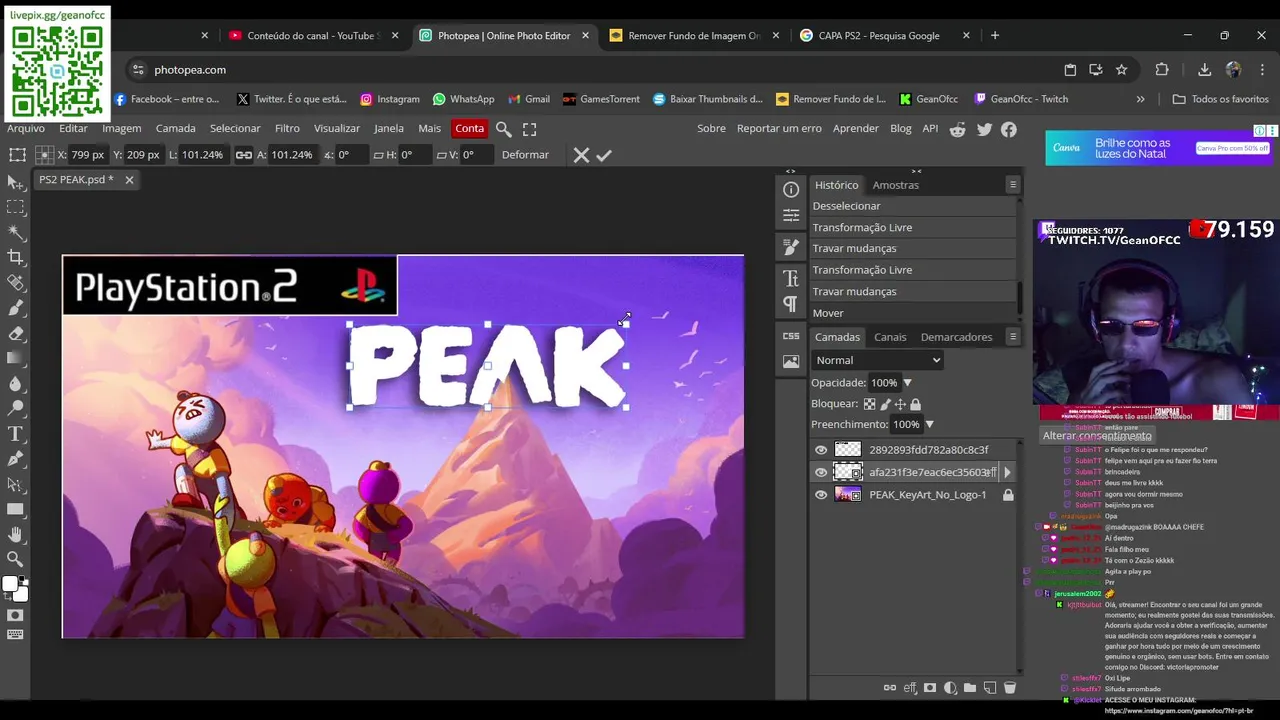This screenshot has width=1280, height=720.
Task: Select the Rectangle shape tool
Action: [x=16, y=509]
